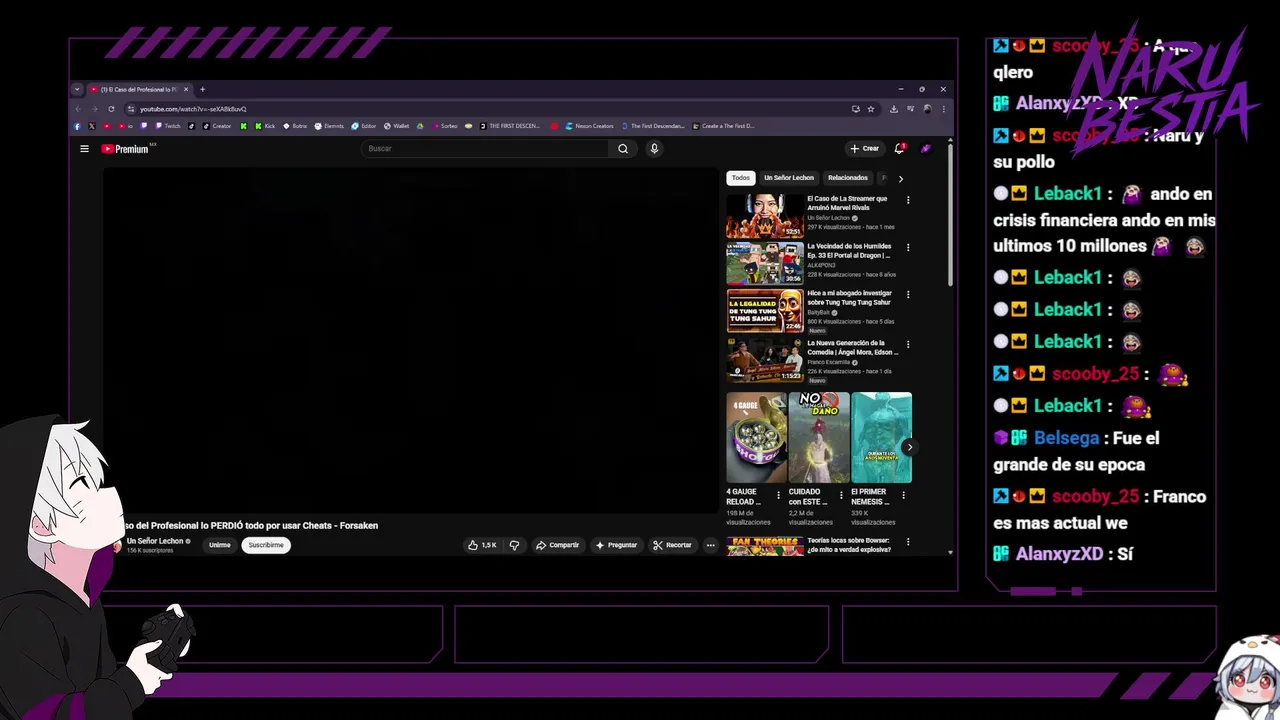Viewport: 1280px width, 720px height.
Task: Like the video with thumbs up
Action: coord(482,545)
